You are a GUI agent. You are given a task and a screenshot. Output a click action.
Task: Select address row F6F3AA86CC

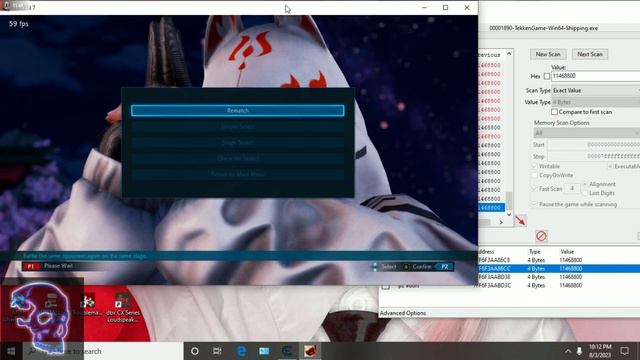[x=559, y=269]
